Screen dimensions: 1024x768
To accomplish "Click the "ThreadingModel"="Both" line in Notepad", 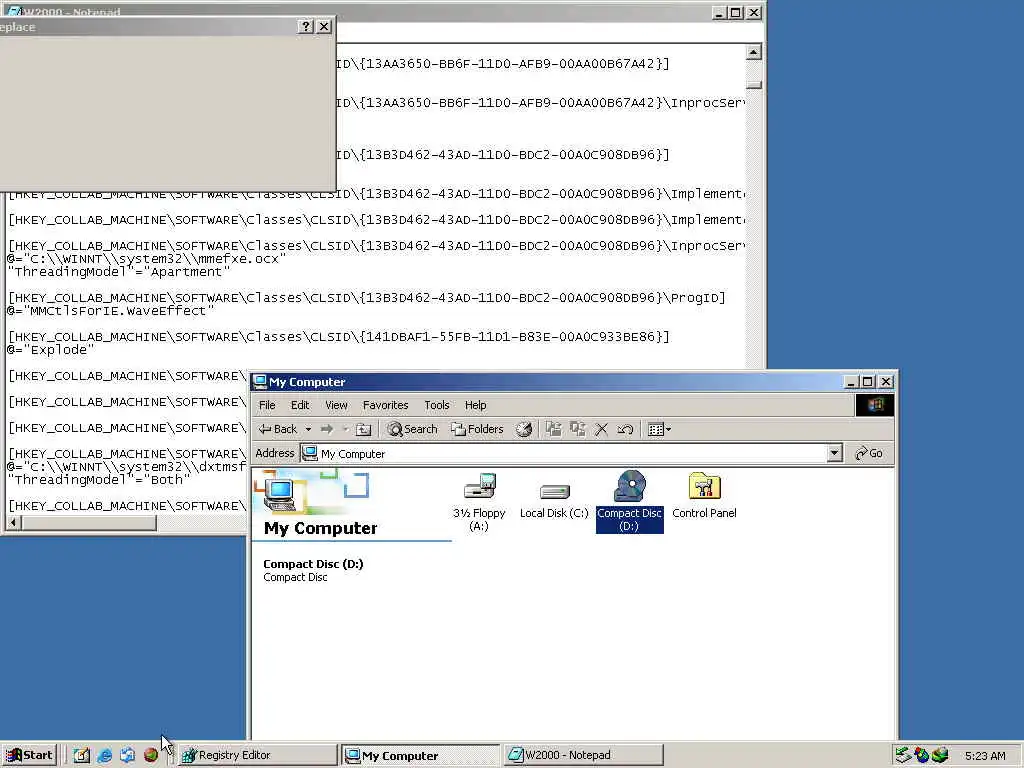I will pyautogui.click(x=99, y=480).
